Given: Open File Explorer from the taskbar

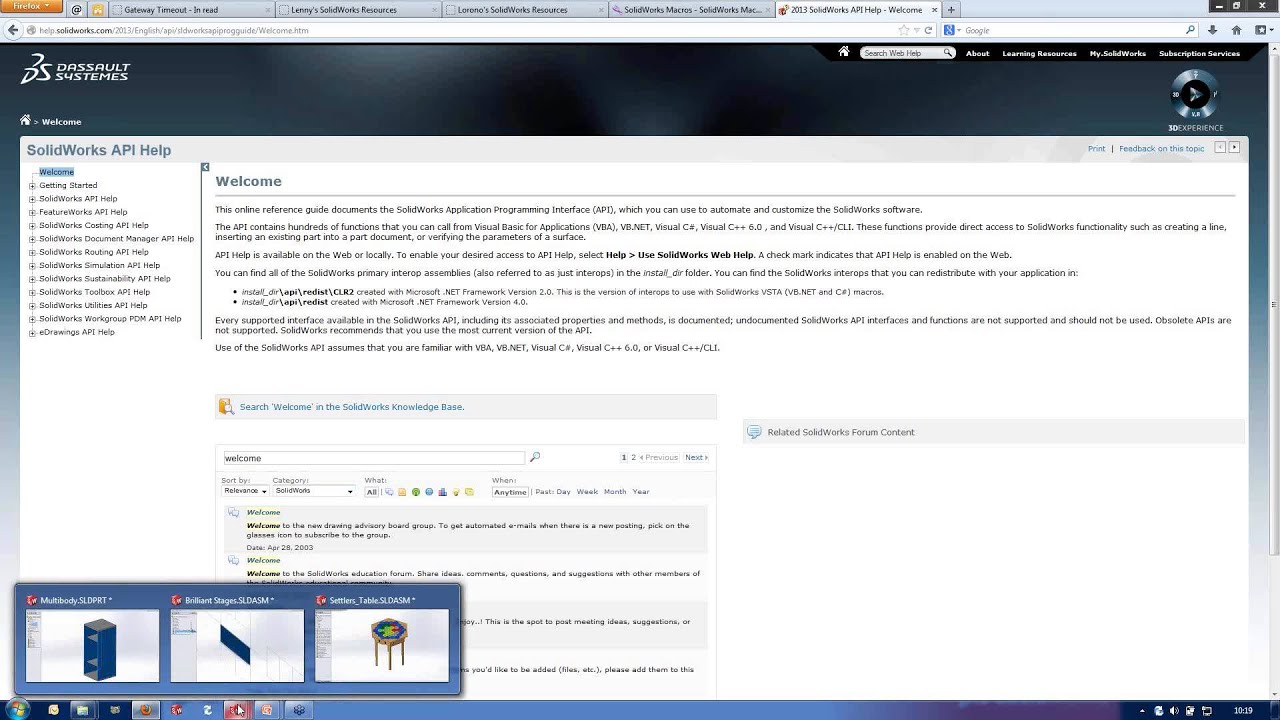Looking at the screenshot, I should [83, 710].
